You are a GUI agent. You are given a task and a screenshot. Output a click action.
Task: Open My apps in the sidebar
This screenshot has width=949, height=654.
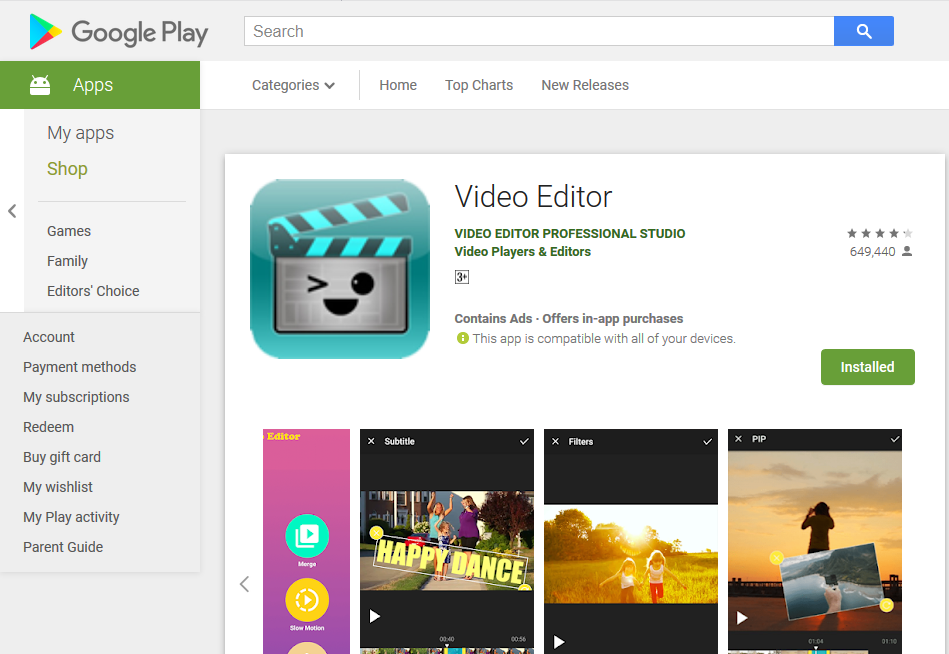click(80, 133)
